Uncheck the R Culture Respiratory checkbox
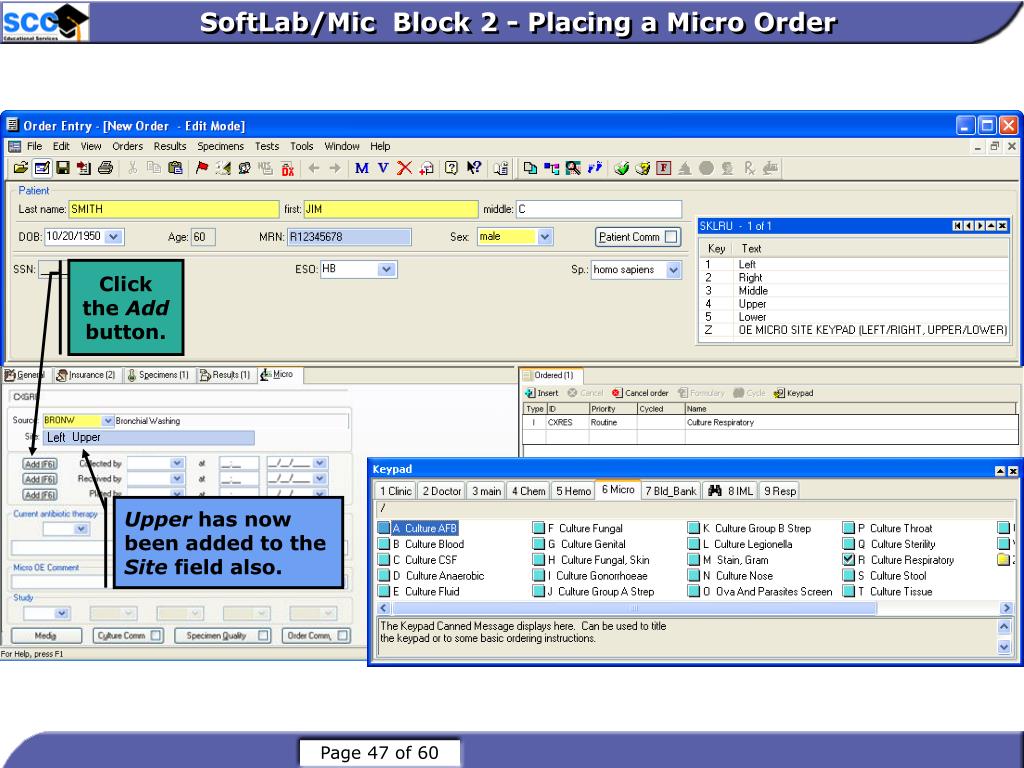The width and height of the screenshot is (1024, 768). click(848, 560)
